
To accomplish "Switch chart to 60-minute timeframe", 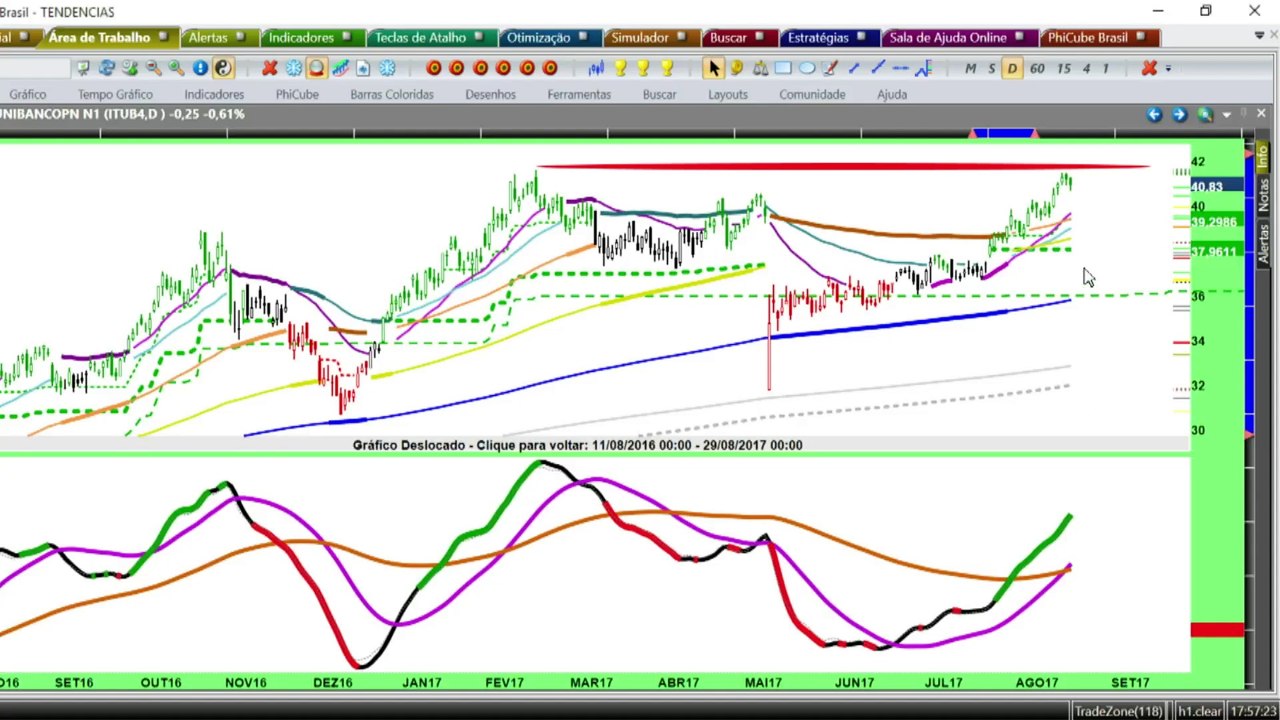I will (x=1037, y=68).
